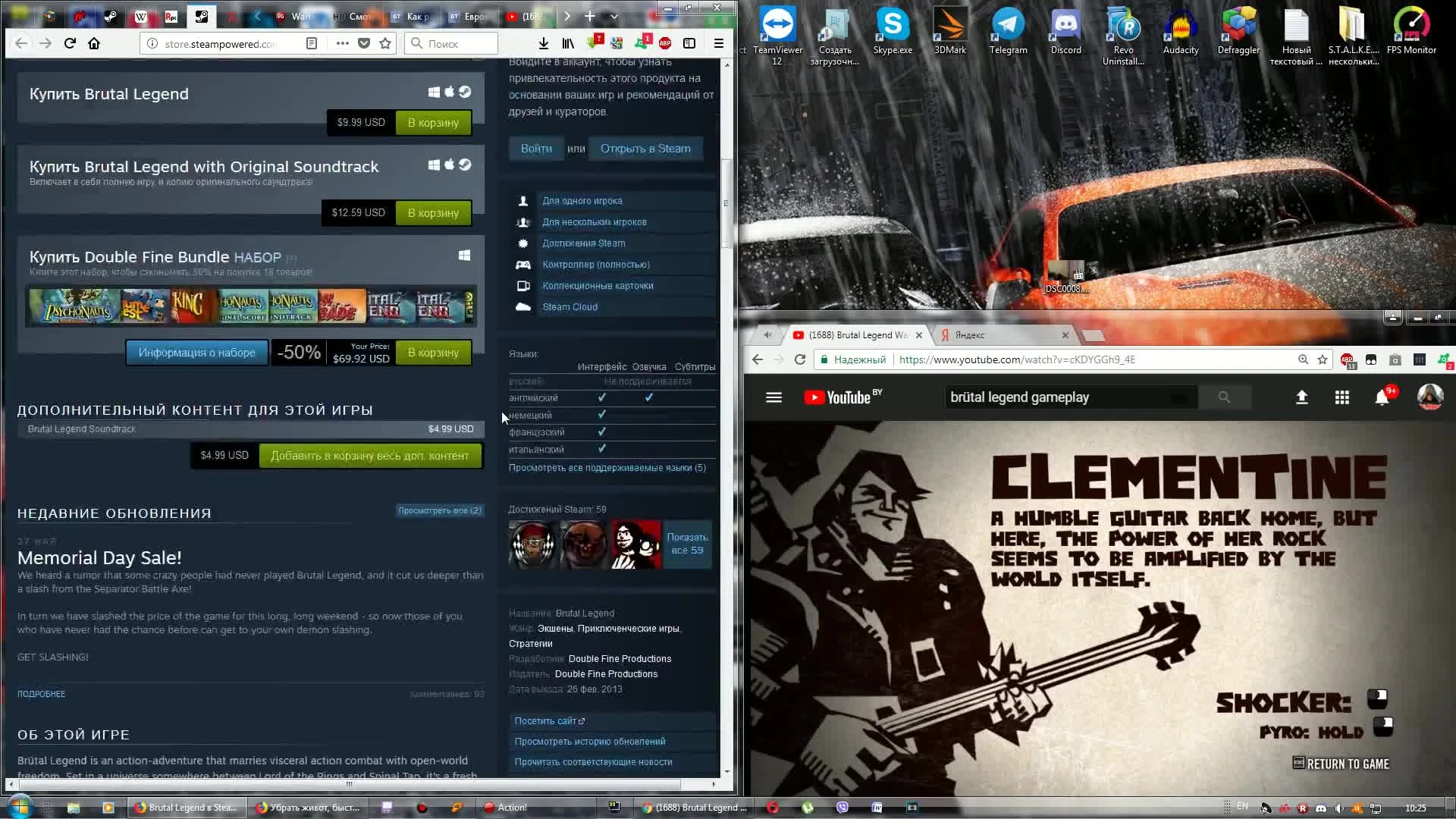
Task: Open the Firefox hamburger menu
Action: tap(718, 43)
